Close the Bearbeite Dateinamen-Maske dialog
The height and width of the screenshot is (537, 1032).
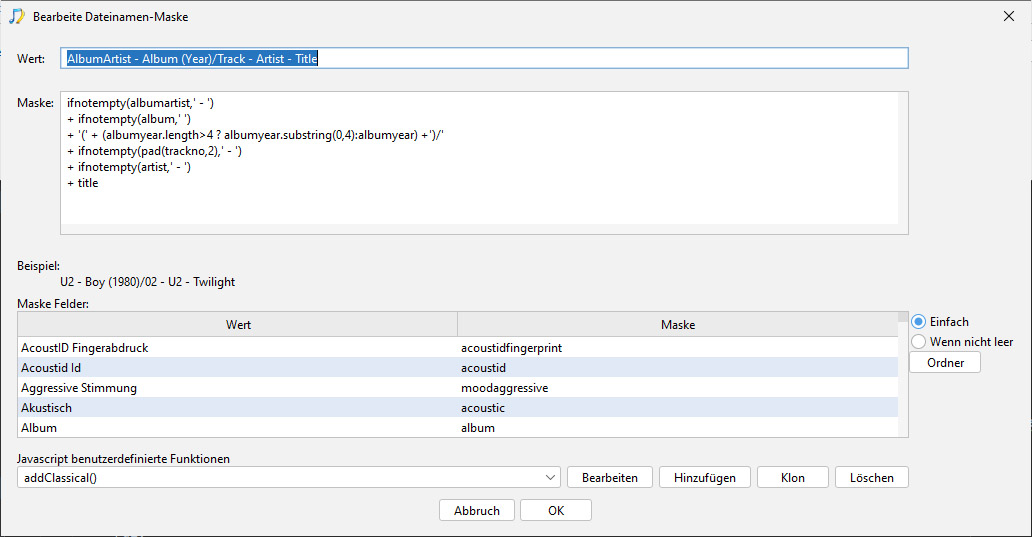pos(1008,16)
